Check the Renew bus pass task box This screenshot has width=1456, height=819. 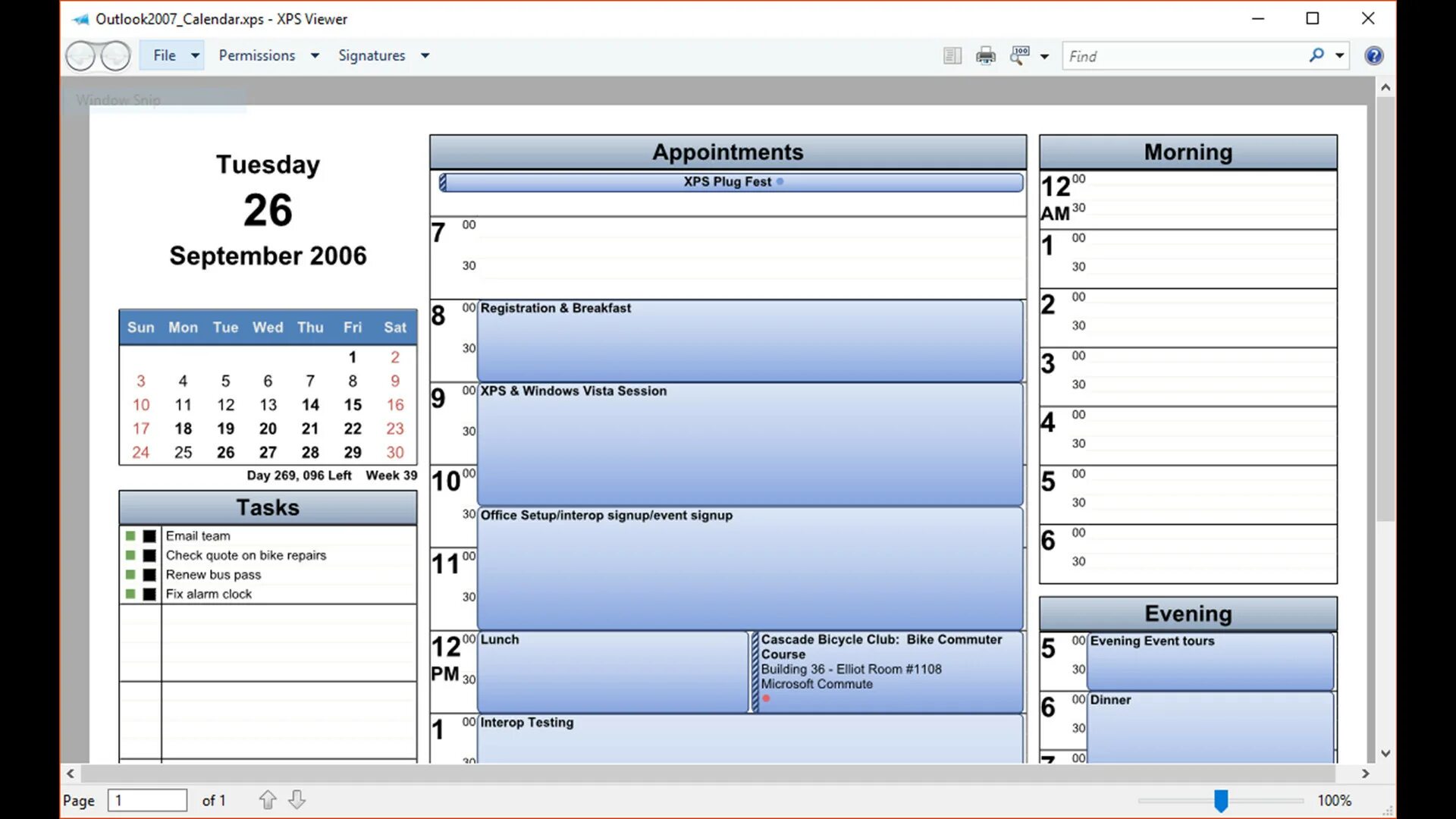tap(149, 575)
